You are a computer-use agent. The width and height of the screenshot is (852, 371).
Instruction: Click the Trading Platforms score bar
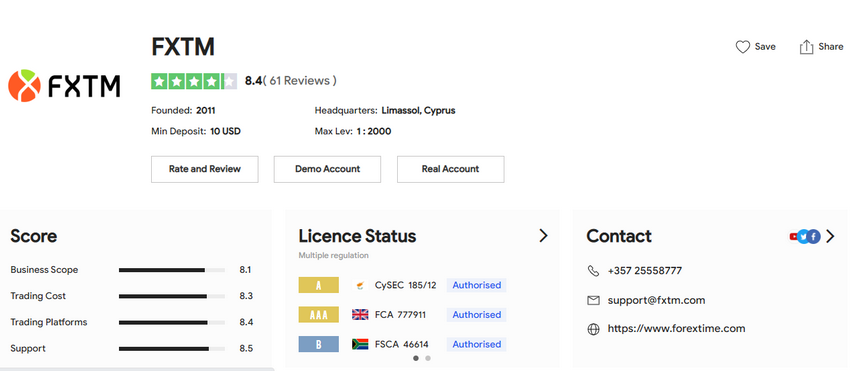172,322
